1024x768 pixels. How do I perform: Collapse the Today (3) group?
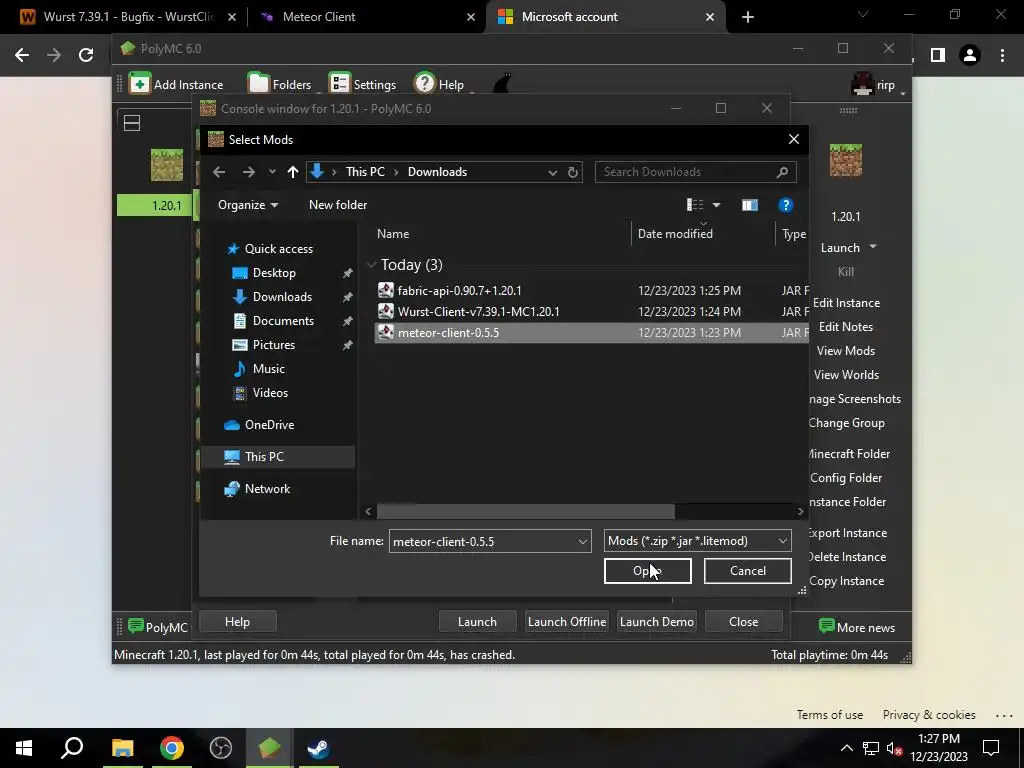pyautogui.click(x=372, y=264)
